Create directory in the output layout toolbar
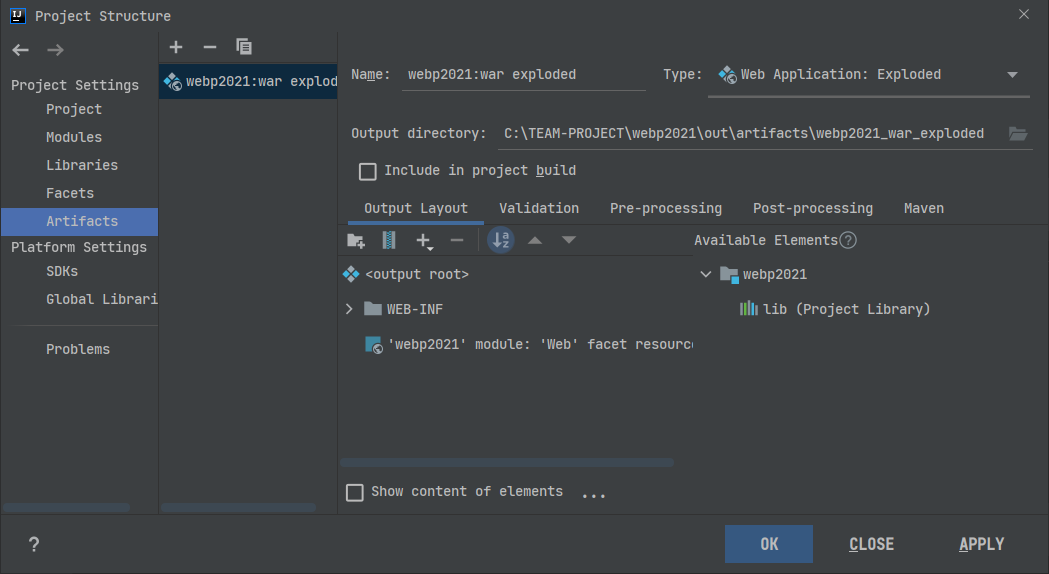1049x574 pixels. coord(356,240)
